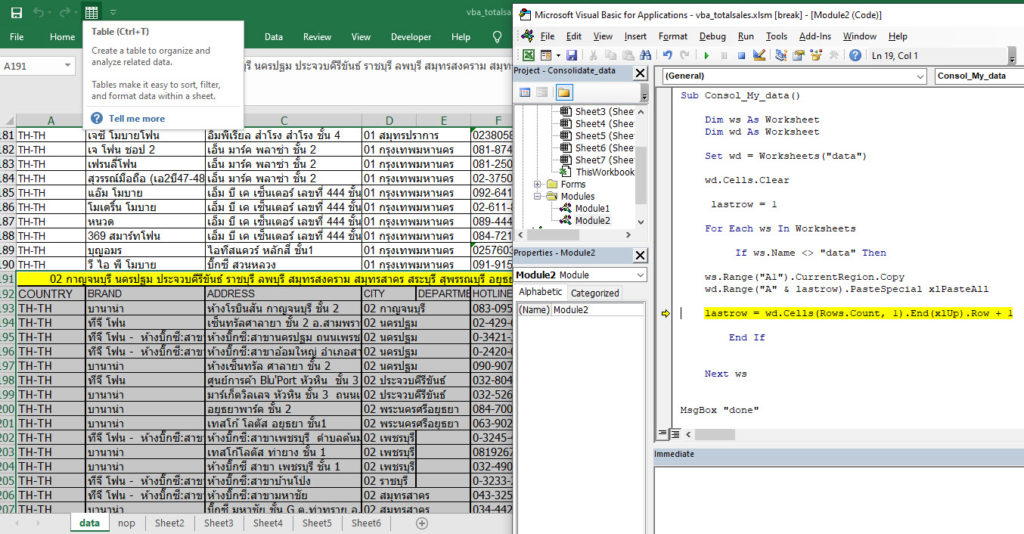
Task: Open Insert menu in VBA editor
Action: pyautogui.click(x=635, y=37)
